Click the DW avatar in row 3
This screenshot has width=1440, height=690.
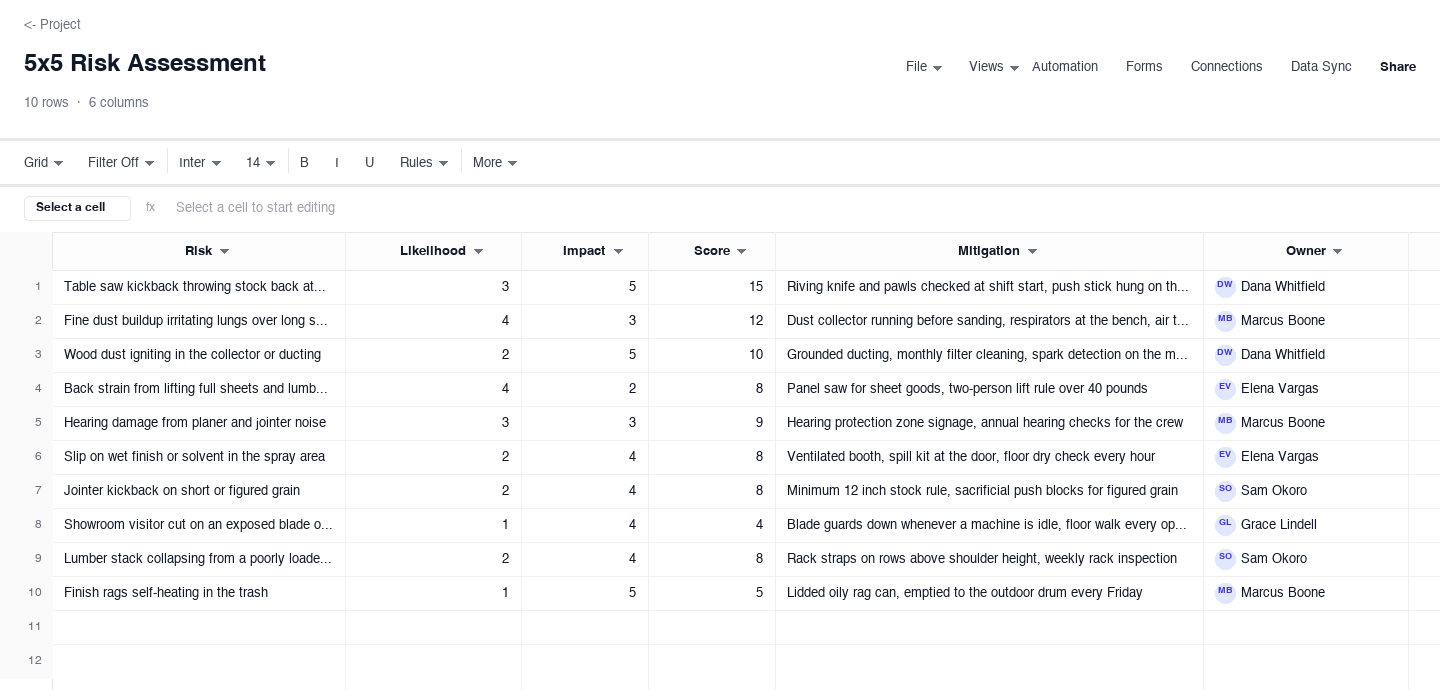(x=1225, y=355)
